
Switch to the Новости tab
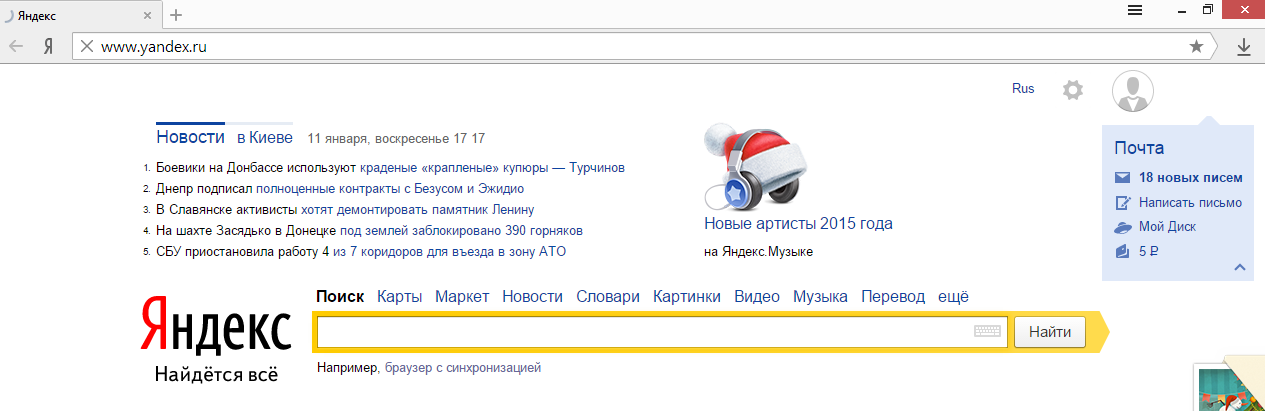coord(190,137)
